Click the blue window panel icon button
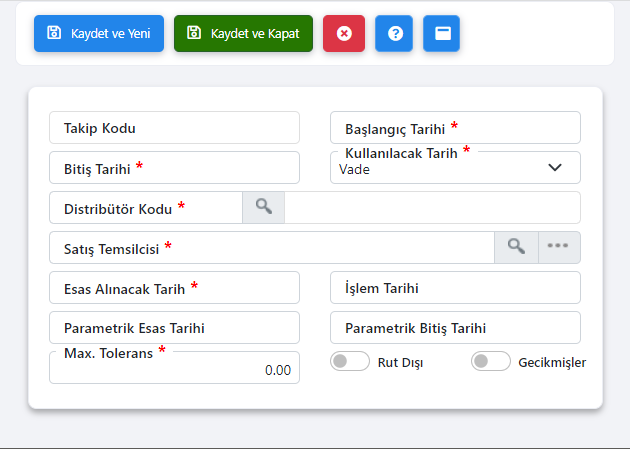 tap(442, 33)
